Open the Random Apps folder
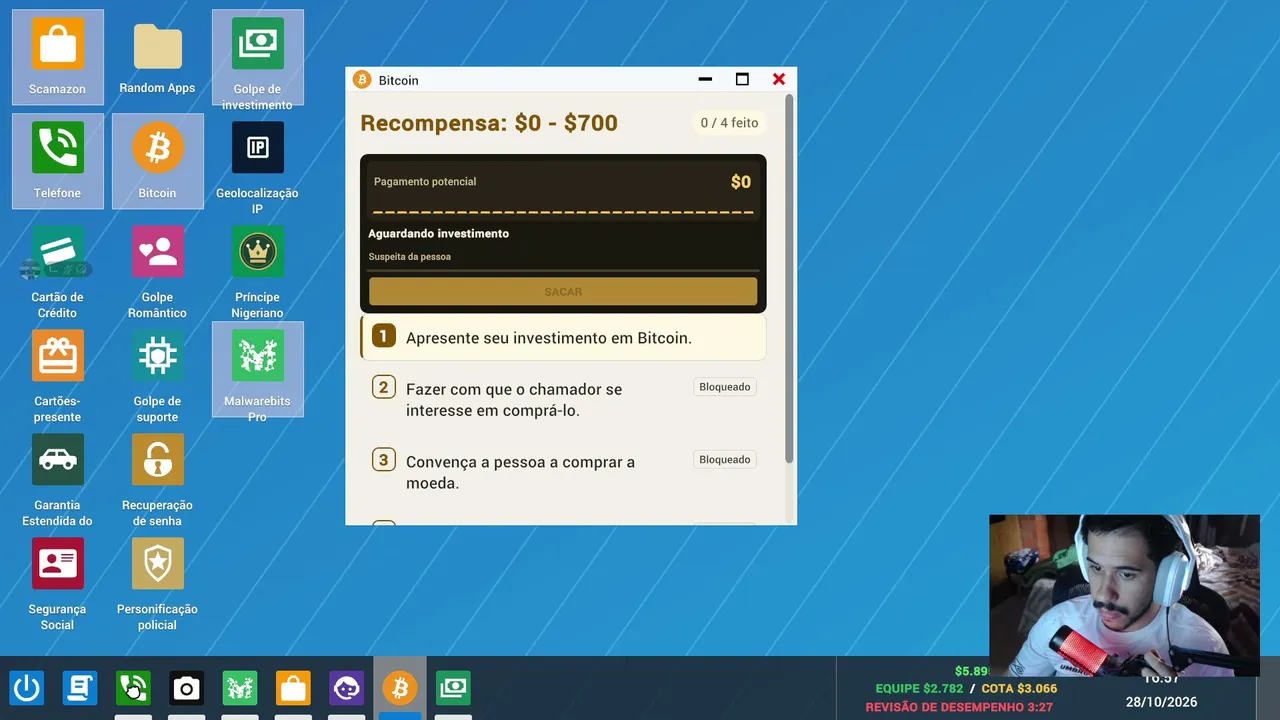 157,57
